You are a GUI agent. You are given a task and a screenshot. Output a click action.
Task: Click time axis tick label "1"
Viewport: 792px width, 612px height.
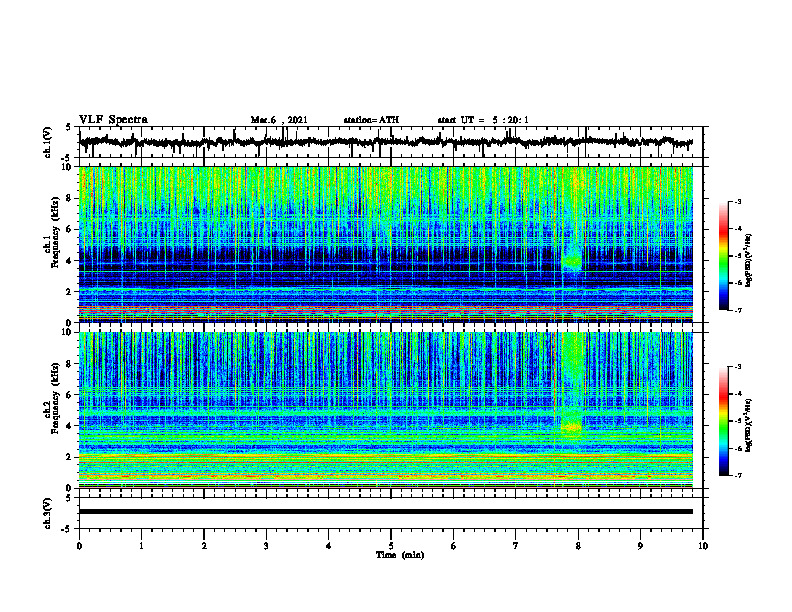point(141,546)
